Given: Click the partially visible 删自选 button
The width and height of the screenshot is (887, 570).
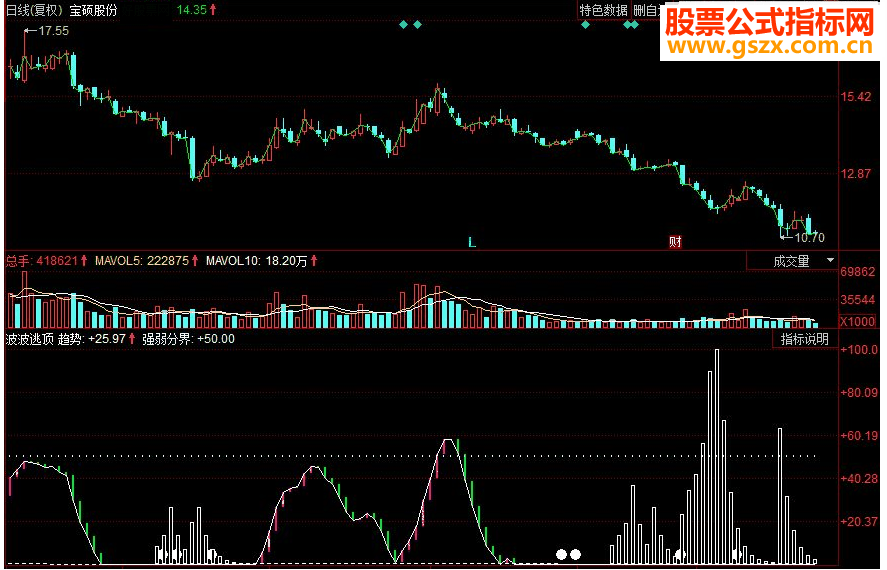Looking at the screenshot, I should point(647,10).
